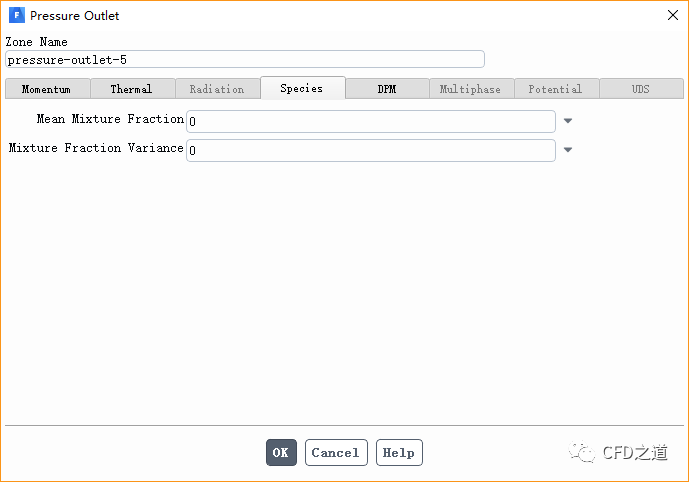Switch to the UDS tab
Image resolution: width=689 pixels, height=482 pixels.
click(x=641, y=89)
